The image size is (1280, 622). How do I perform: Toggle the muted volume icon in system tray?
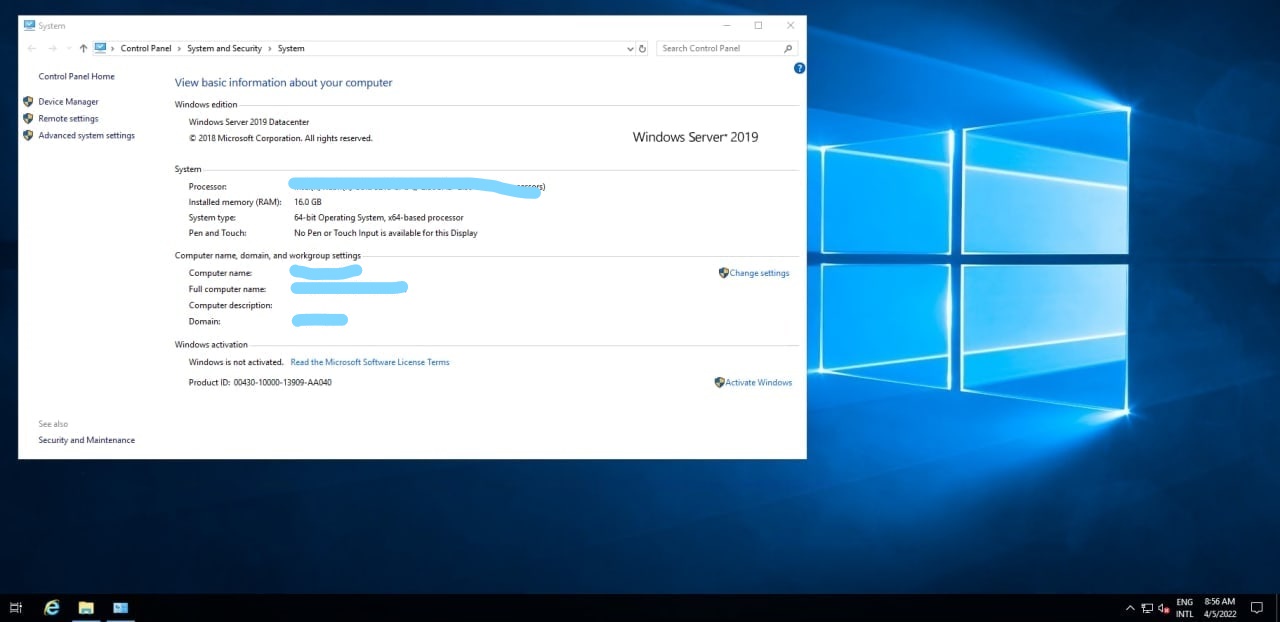[x=1161, y=607]
